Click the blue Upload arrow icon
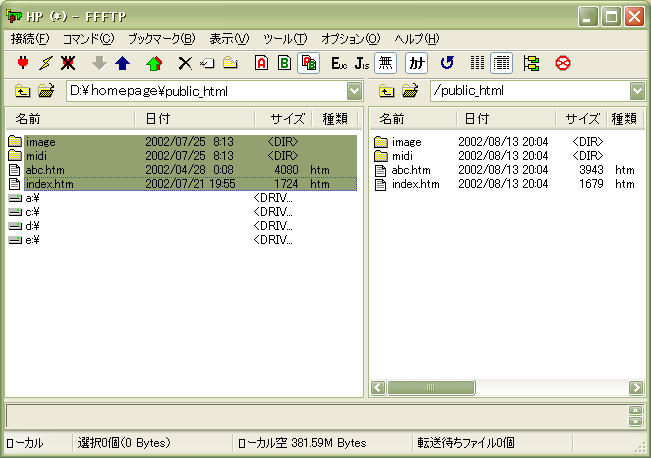The width and height of the screenshot is (651, 458). pos(122,63)
